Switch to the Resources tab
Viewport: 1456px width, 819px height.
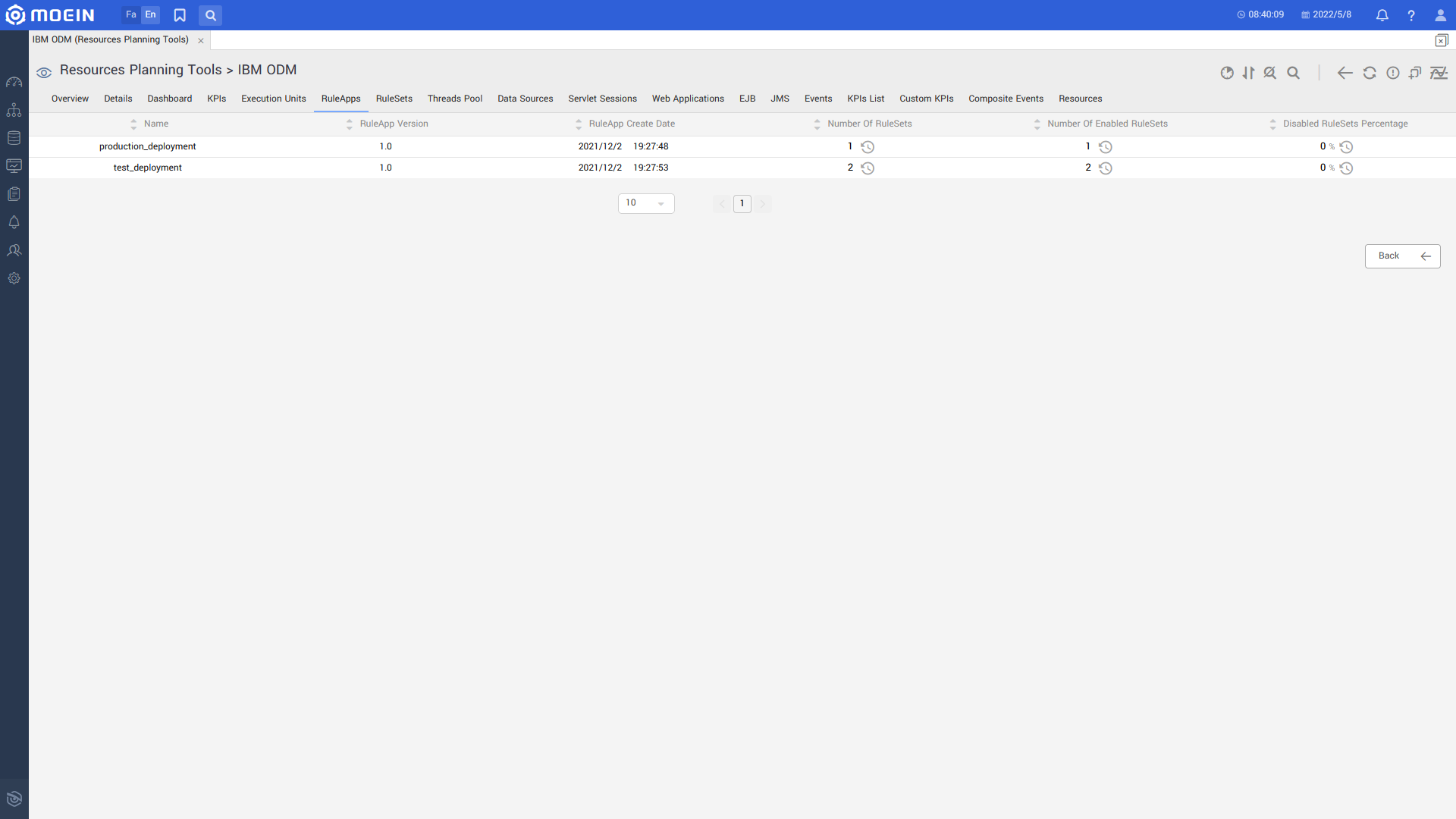[x=1080, y=99]
